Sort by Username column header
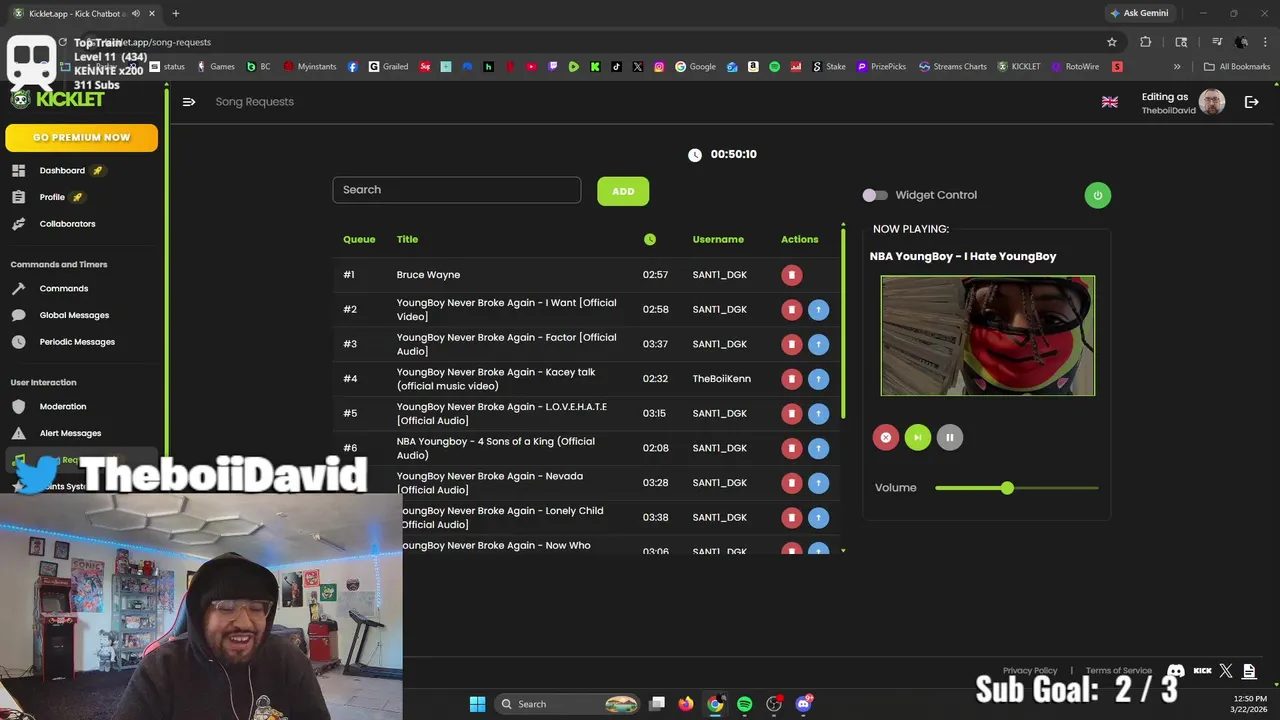 (718, 240)
